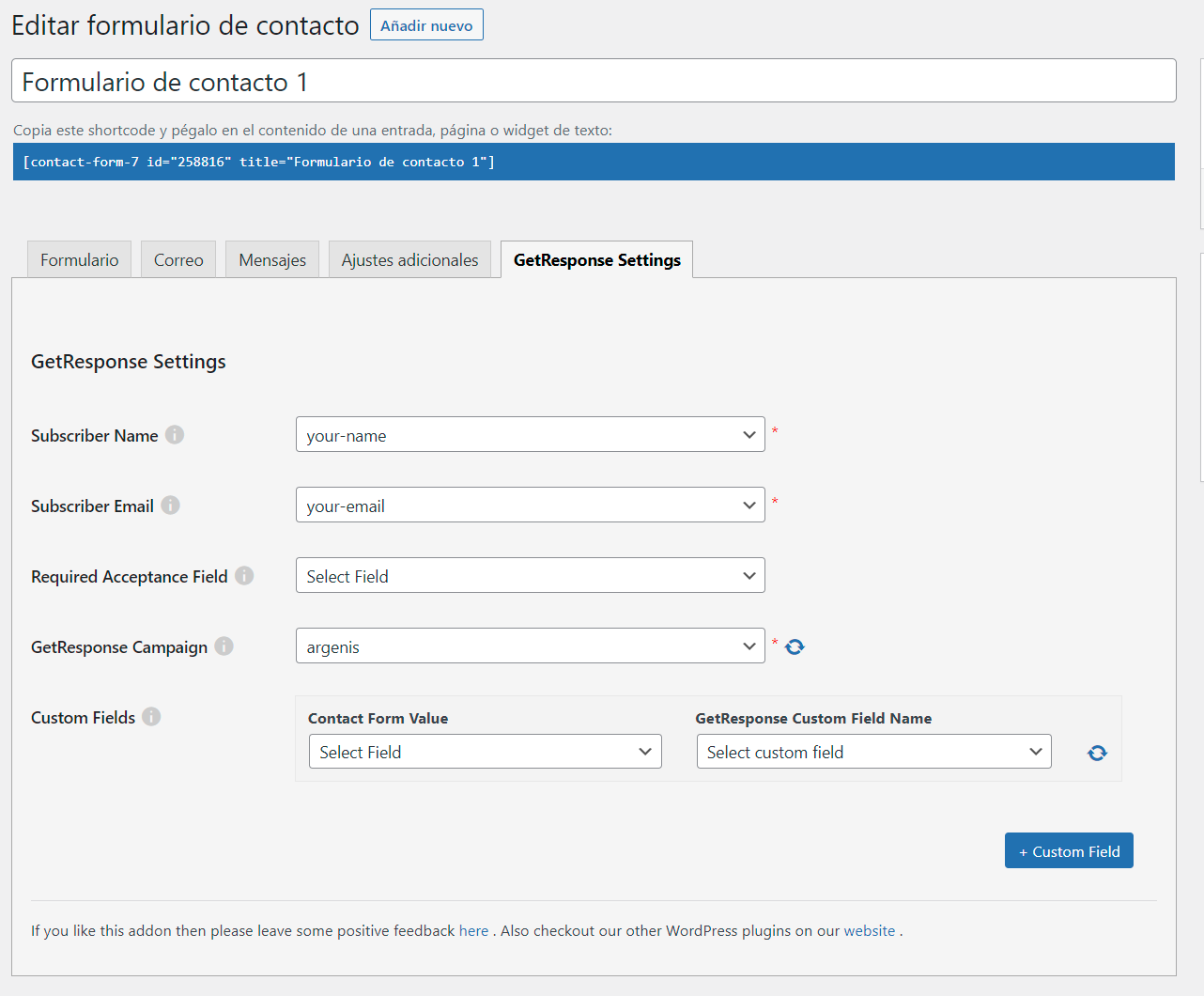Click the form title input field
This screenshot has height=996, width=1204.
(x=594, y=81)
